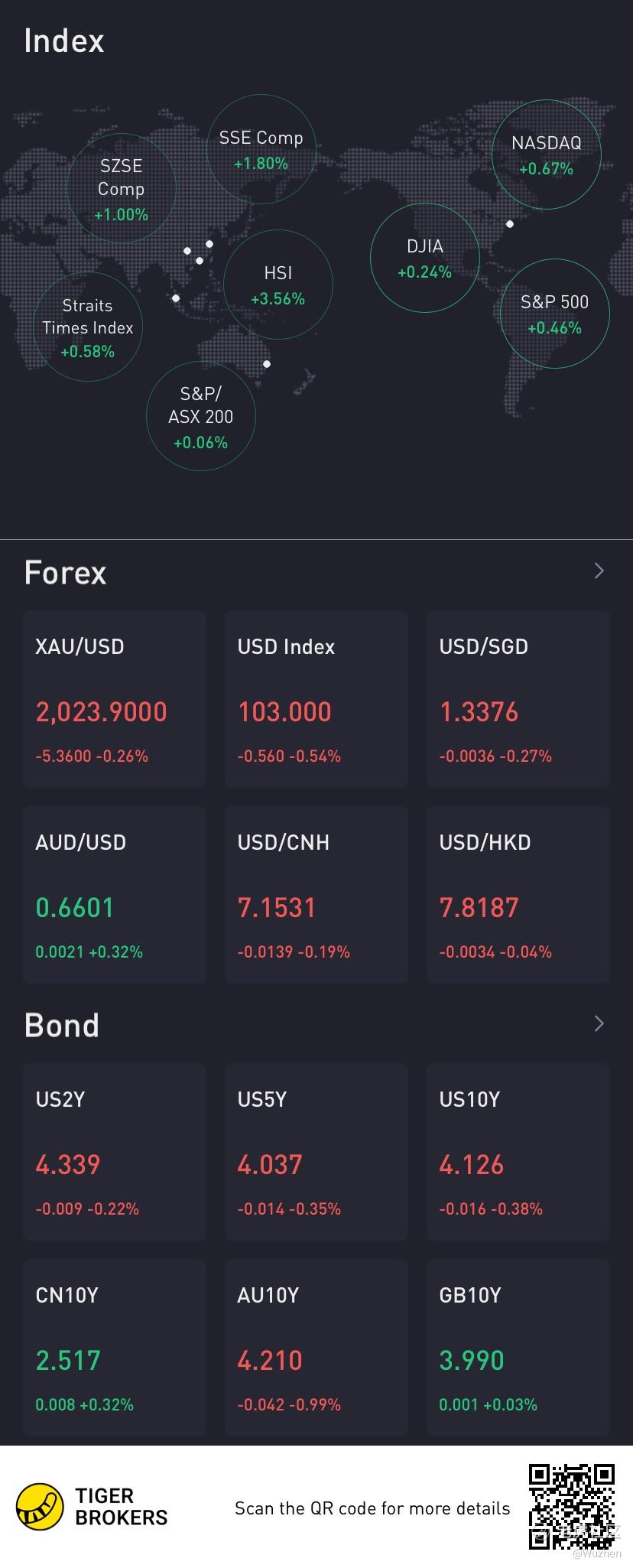Open the S&P/ASX 200 bubble
The height and width of the screenshot is (1568, 633).
(201, 416)
